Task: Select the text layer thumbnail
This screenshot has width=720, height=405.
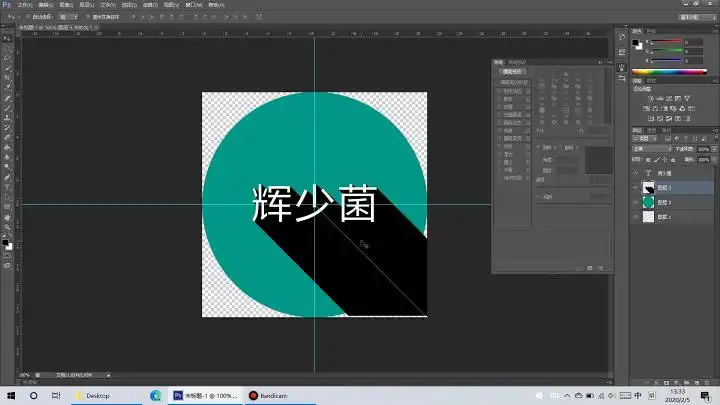Action: [x=648, y=172]
